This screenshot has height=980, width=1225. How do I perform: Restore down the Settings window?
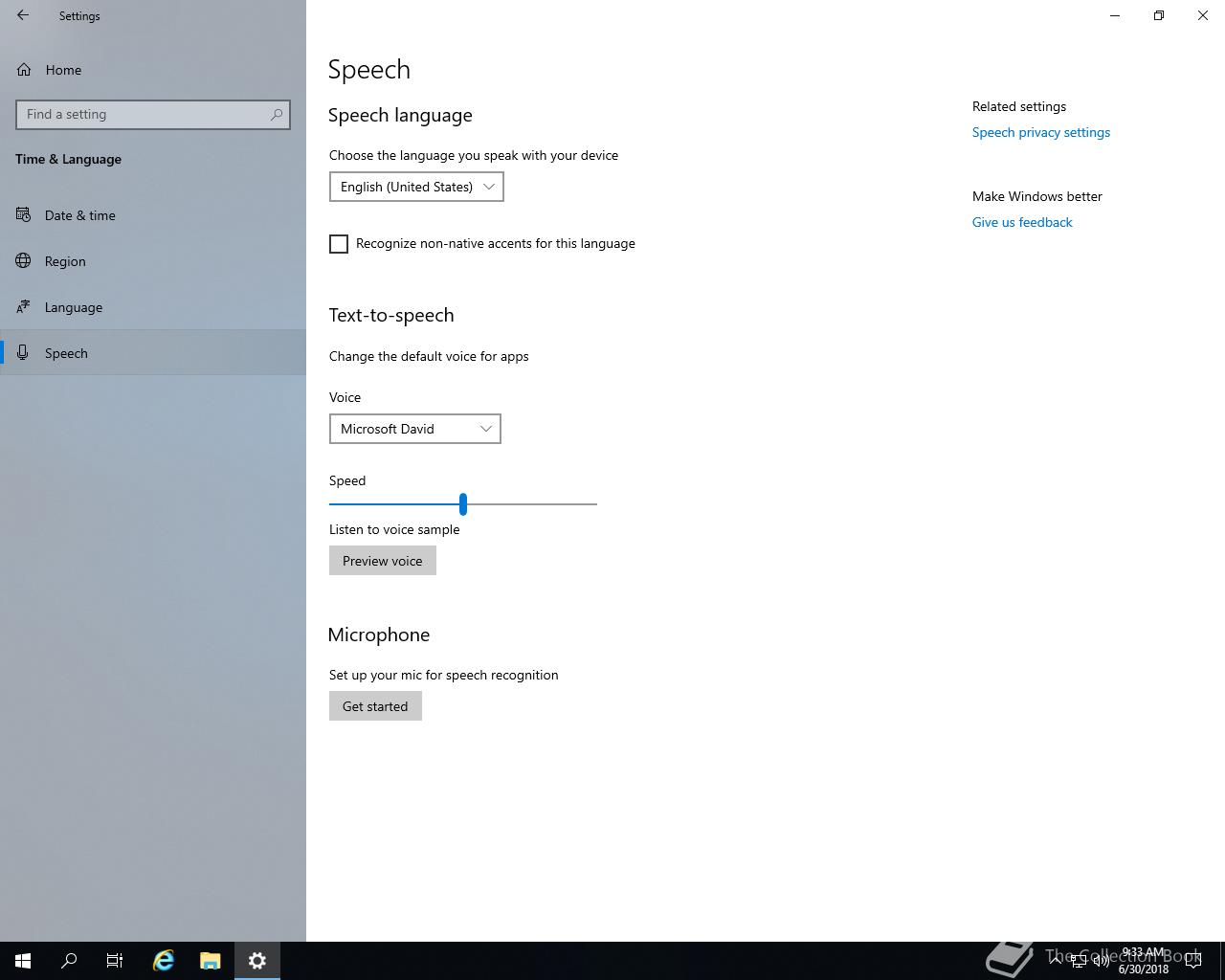[1159, 15]
